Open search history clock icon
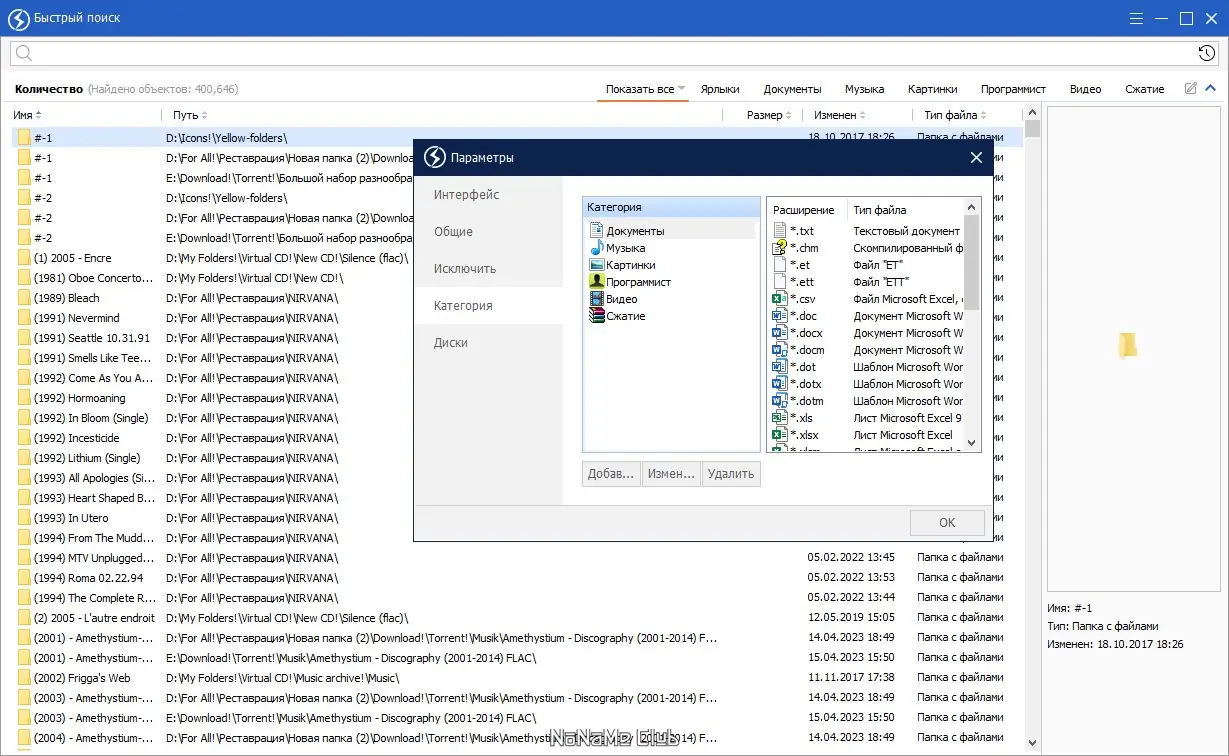Screen dimensions: 1229x756 coord(1207,53)
